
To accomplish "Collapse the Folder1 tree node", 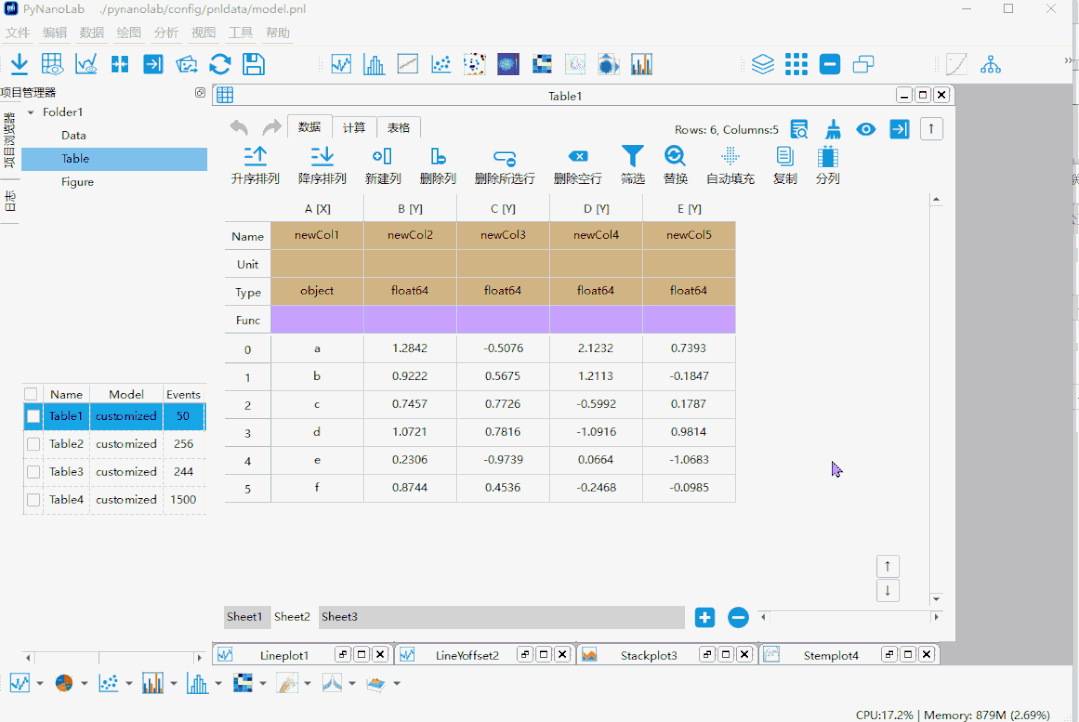I will tap(30, 112).
